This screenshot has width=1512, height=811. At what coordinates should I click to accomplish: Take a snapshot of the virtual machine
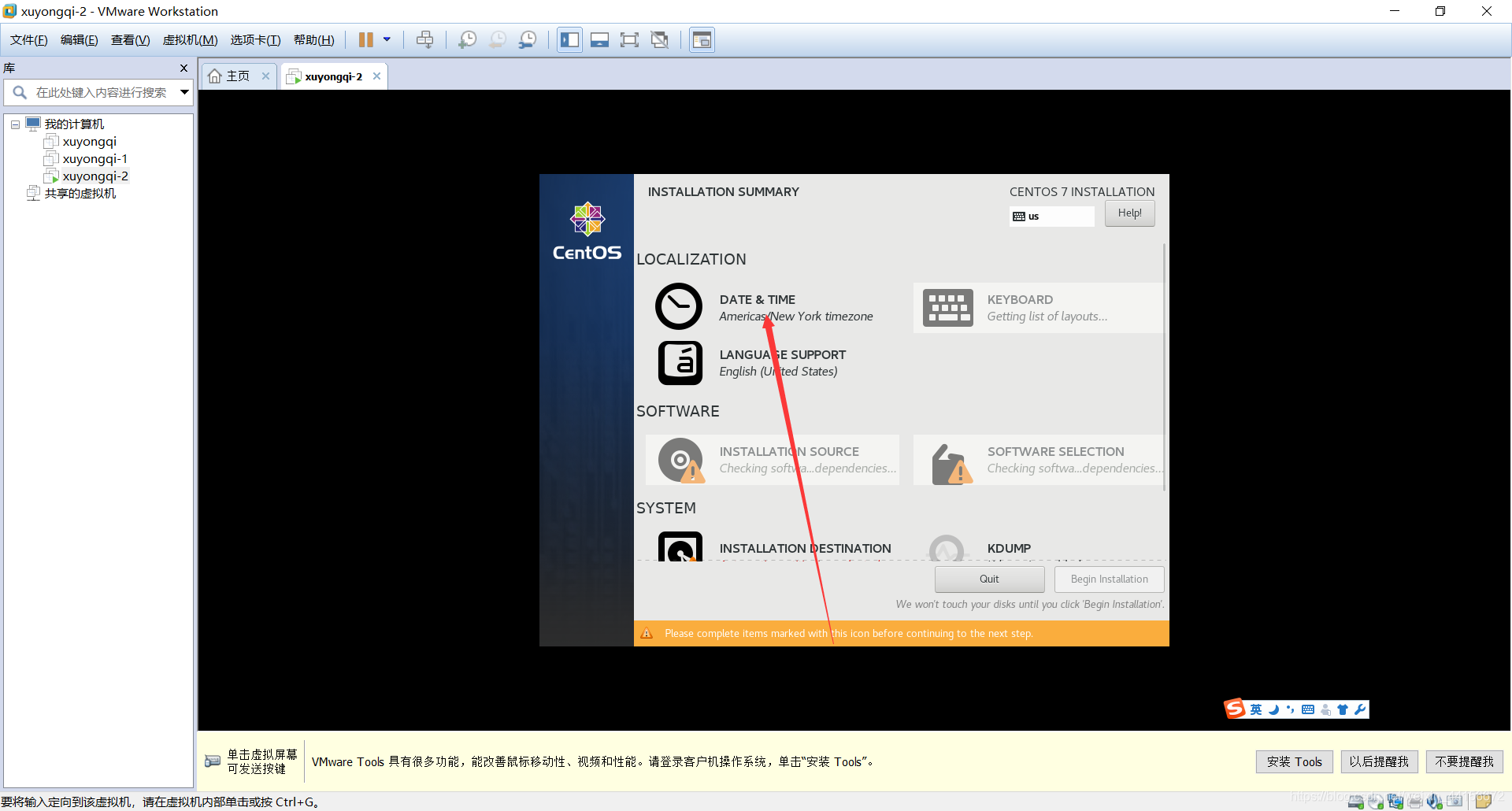pos(468,39)
